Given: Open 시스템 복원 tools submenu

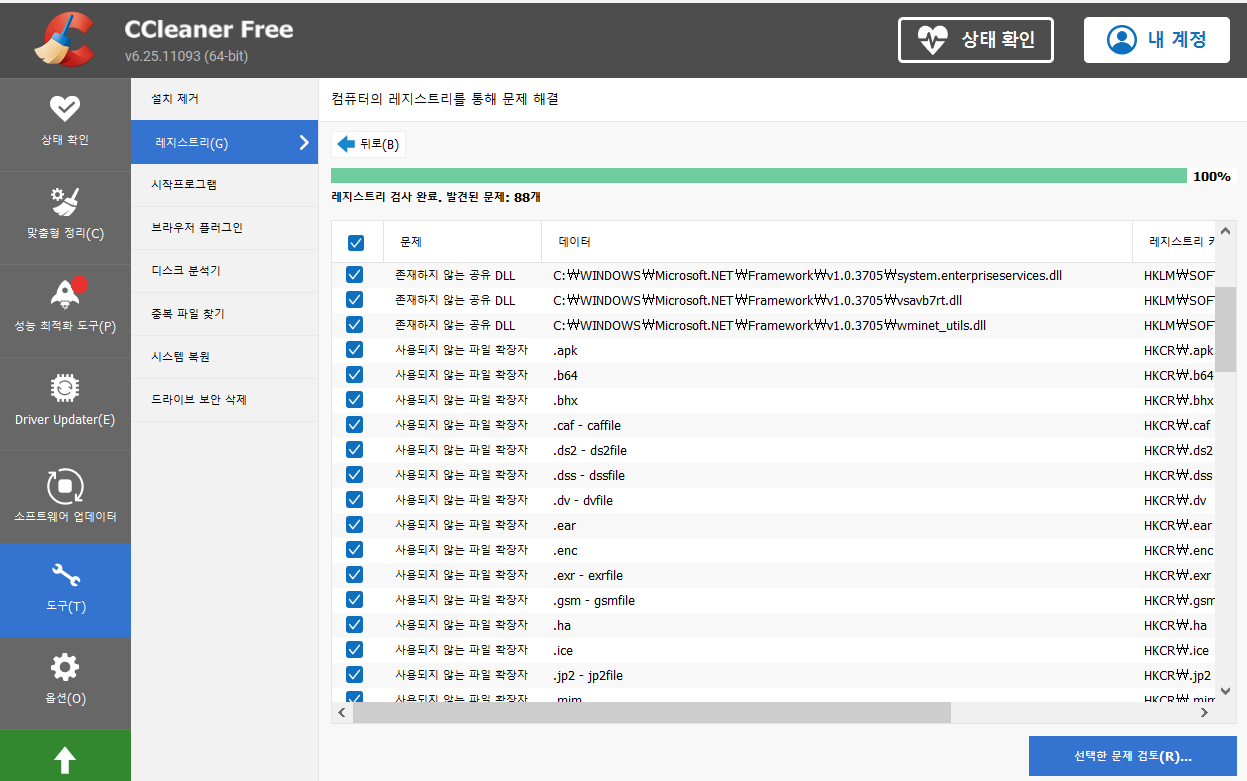Looking at the screenshot, I should pos(224,357).
